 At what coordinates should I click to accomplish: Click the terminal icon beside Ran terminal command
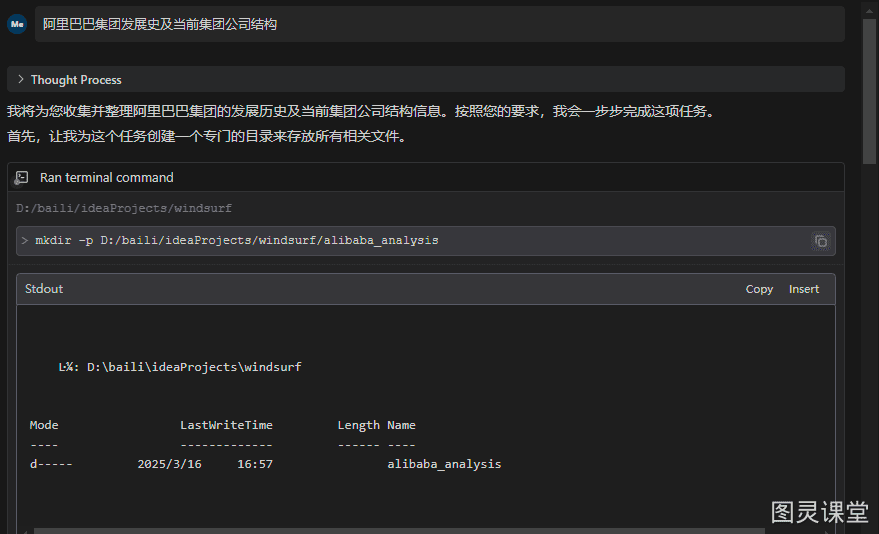coord(21,178)
